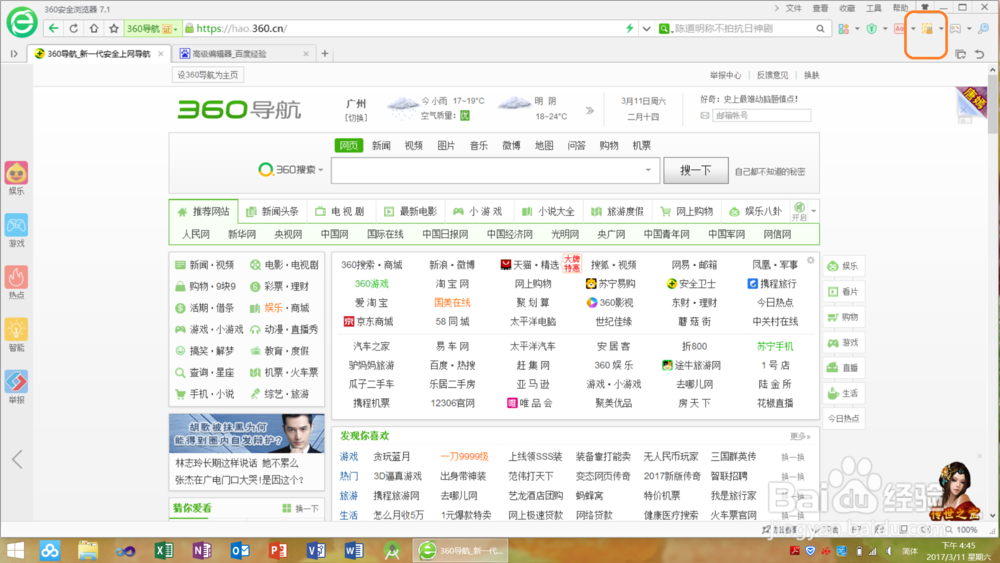Click the page settings gear near 凤凰·军事
Image resolution: width=1000 pixels, height=563 pixels.
pyautogui.click(x=811, y=260)
